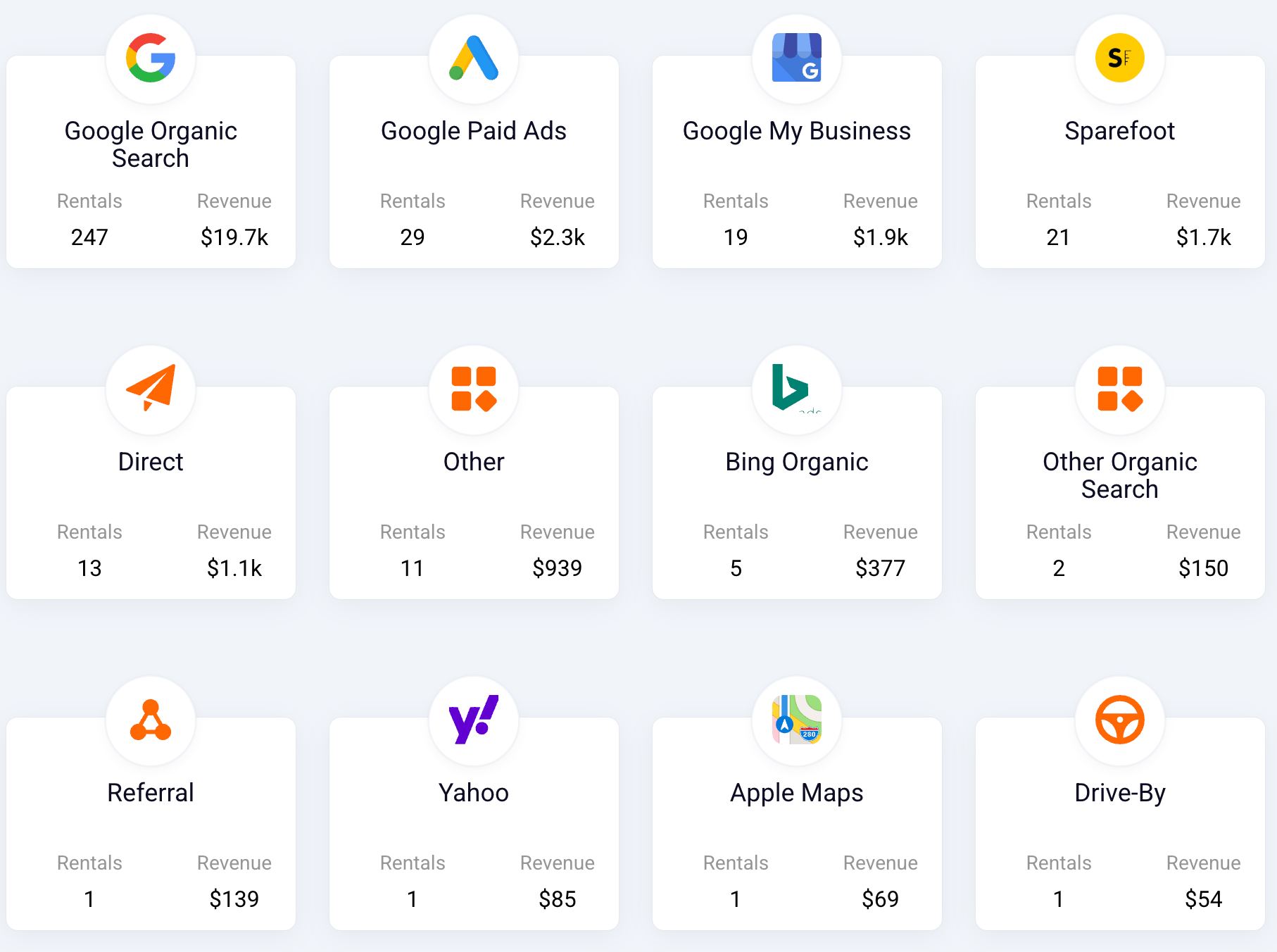
Task: Open the Google Paid Ads title
Action: 474,131
